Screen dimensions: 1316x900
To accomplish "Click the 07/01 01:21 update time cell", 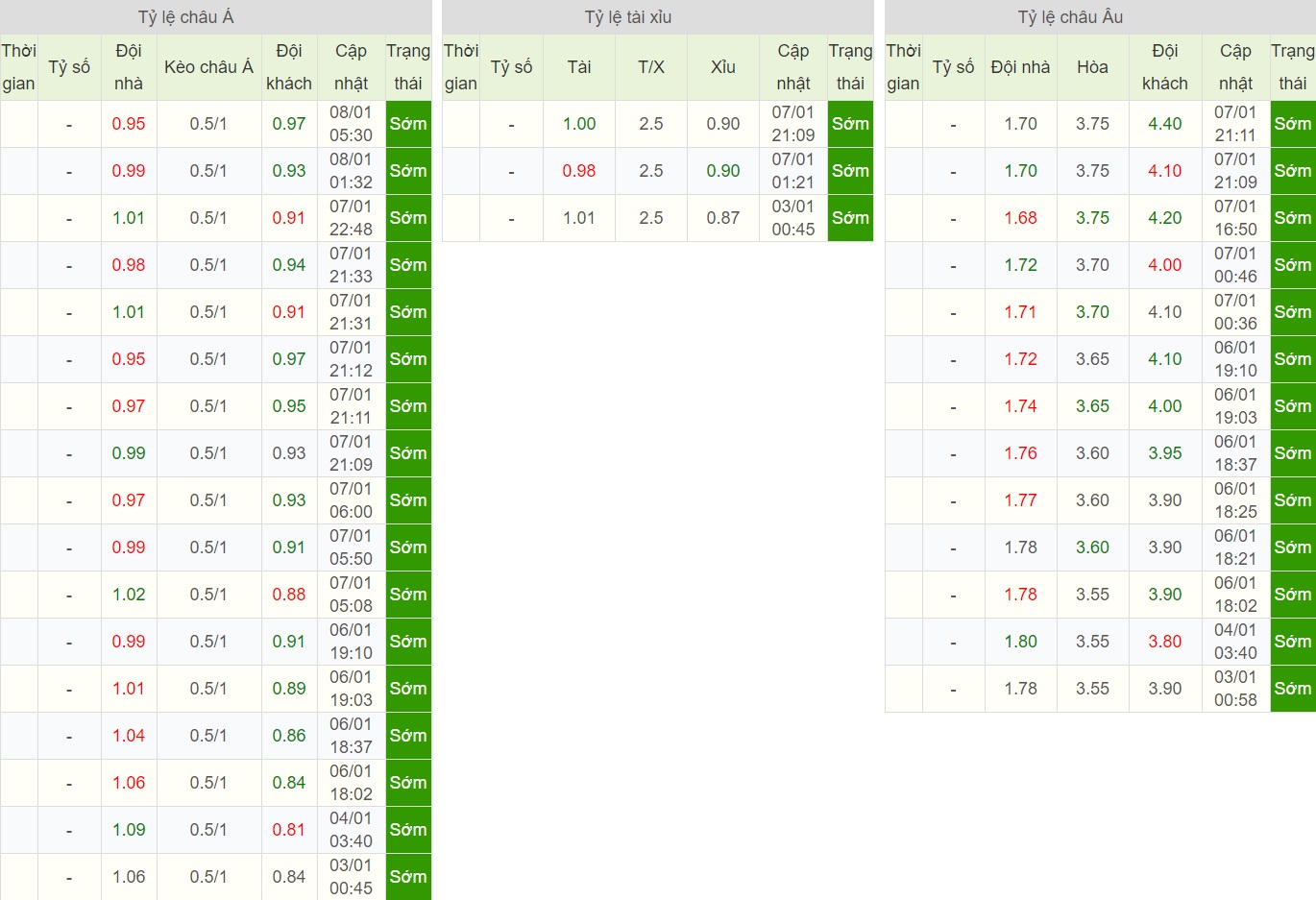I will coord(793,171).
